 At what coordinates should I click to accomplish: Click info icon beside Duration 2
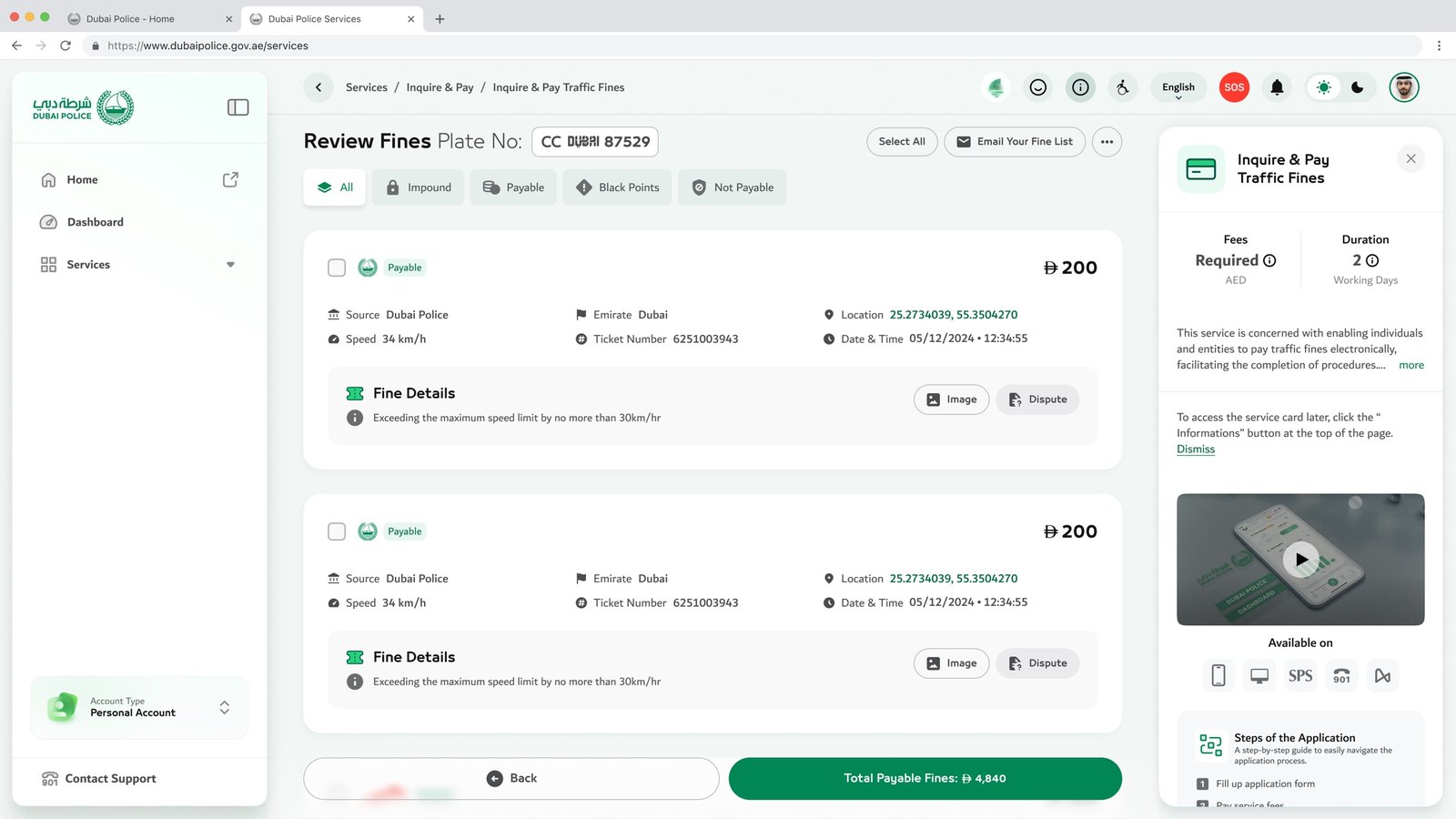point(1372,260)
